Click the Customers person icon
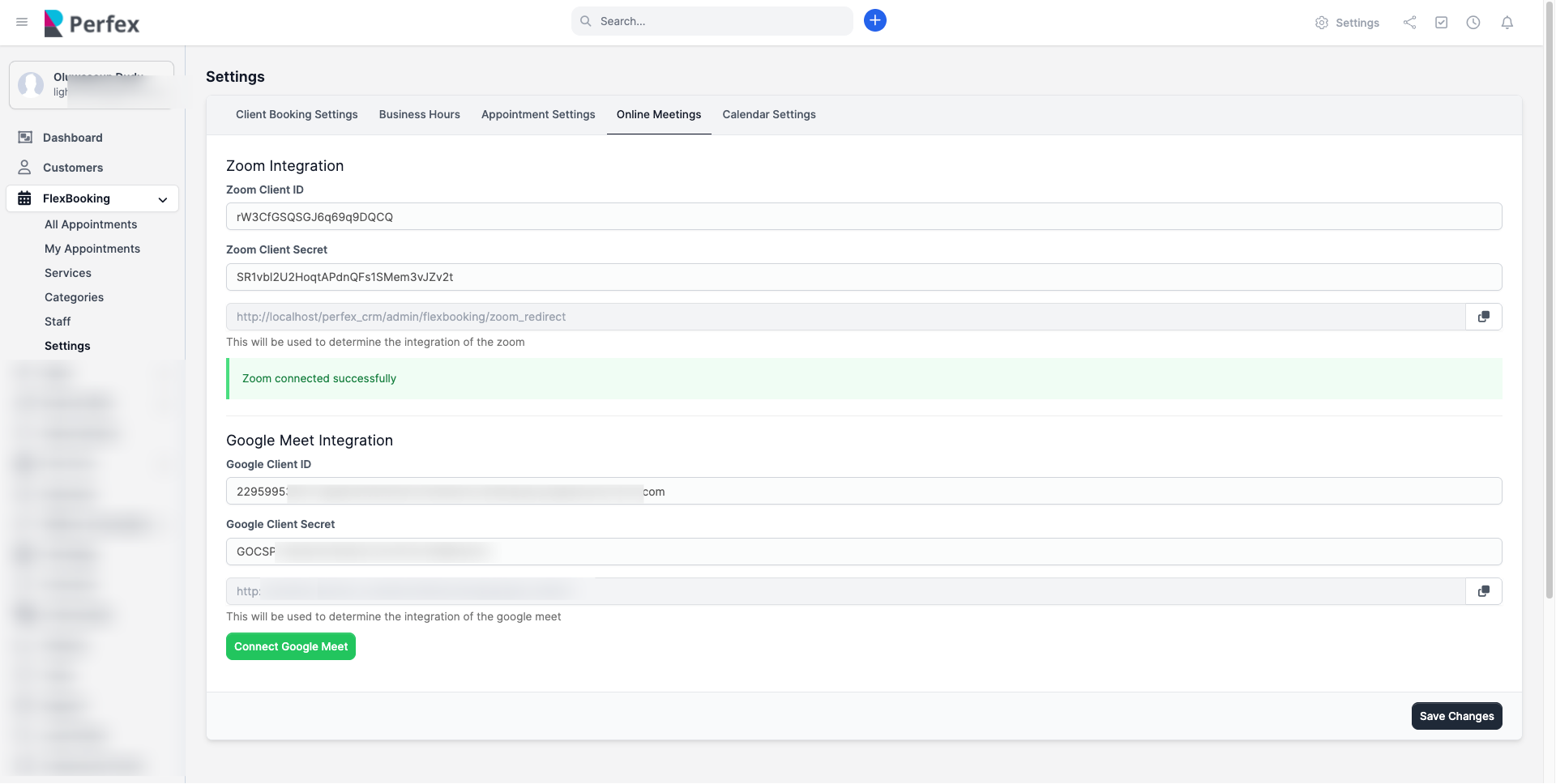The image size is (1556, 784). click(x=25, y=168)
